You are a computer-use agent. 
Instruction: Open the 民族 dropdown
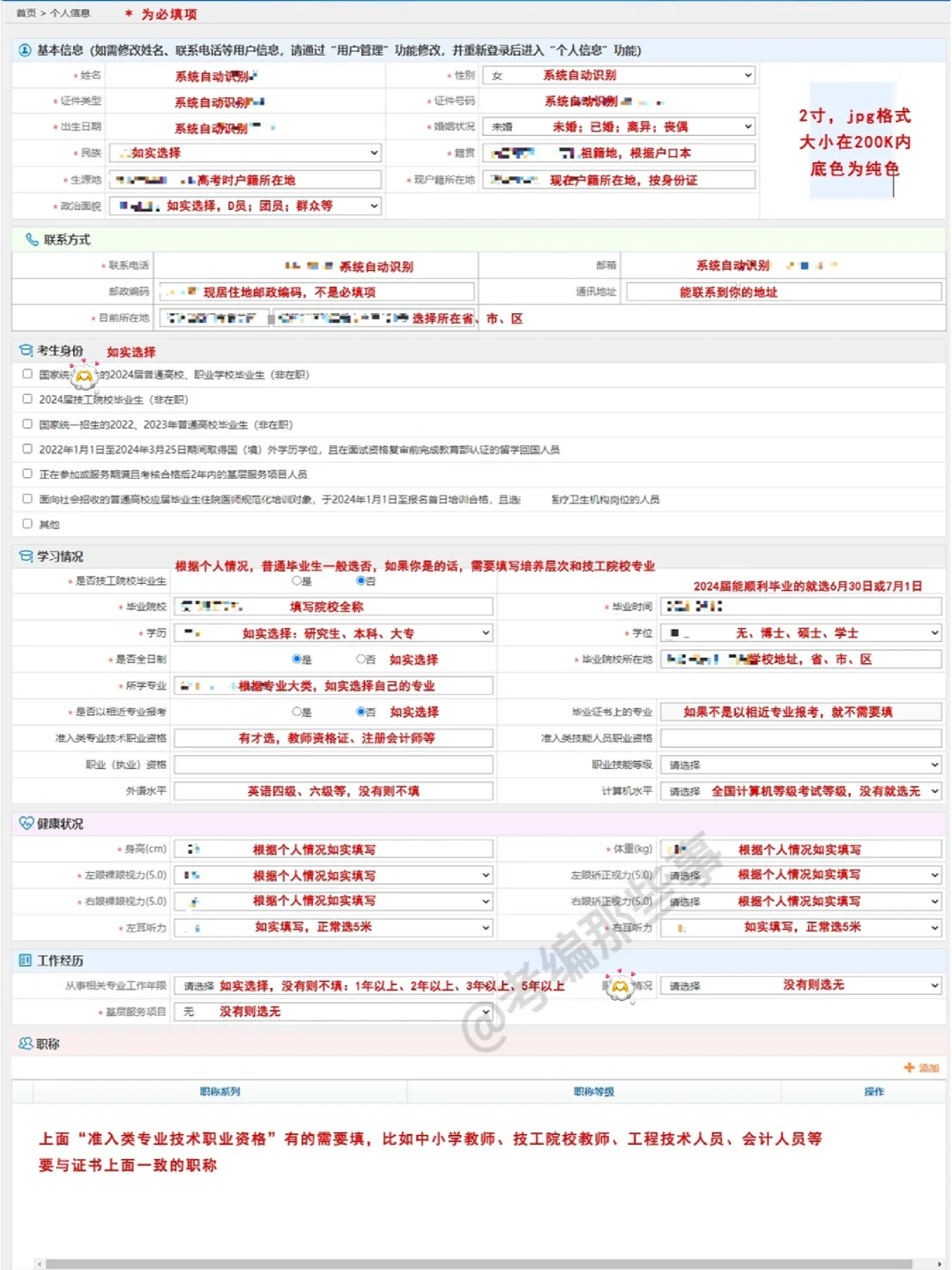click(245, 153)
